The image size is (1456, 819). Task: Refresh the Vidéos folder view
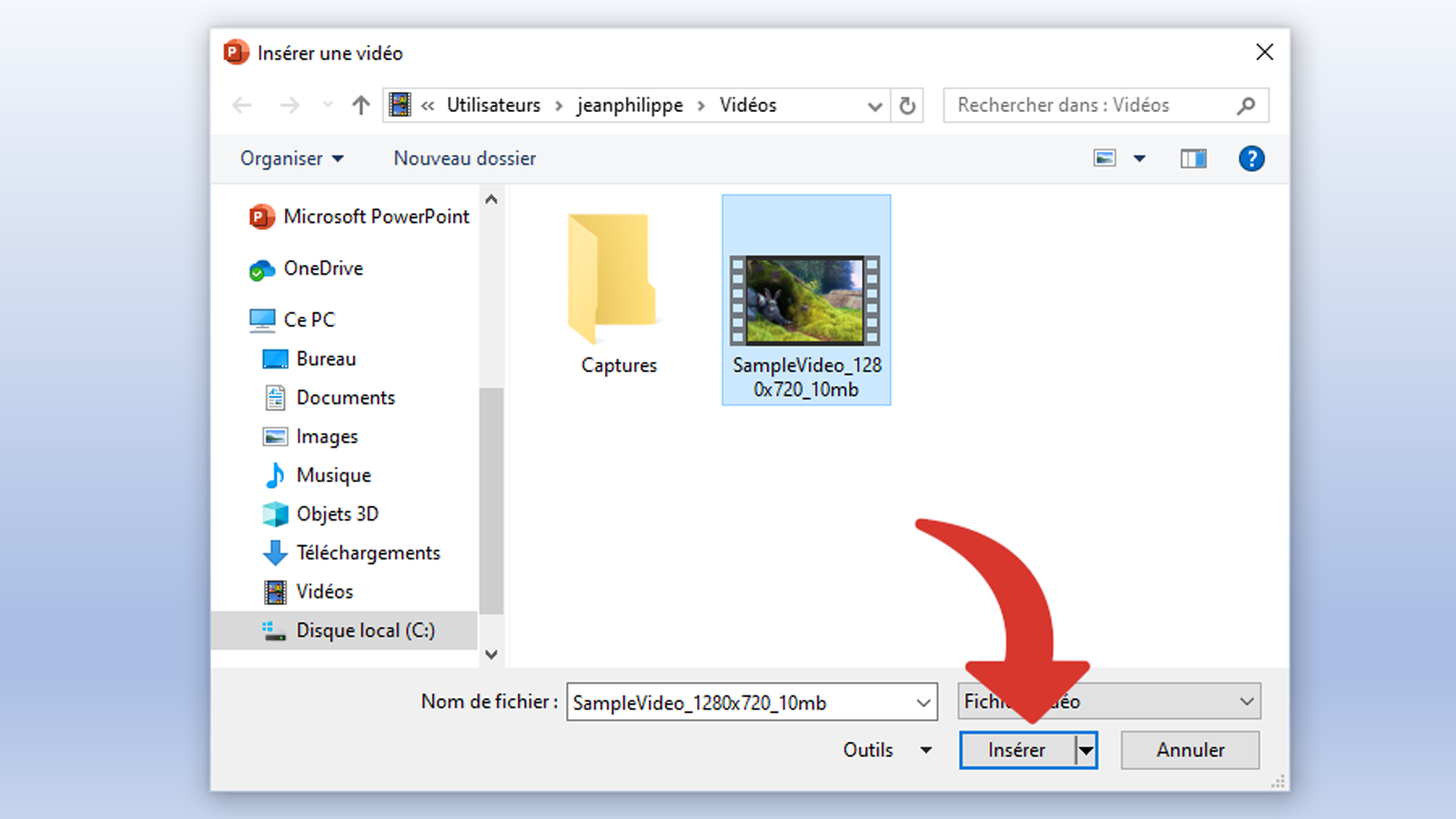(x=907, y=106)
